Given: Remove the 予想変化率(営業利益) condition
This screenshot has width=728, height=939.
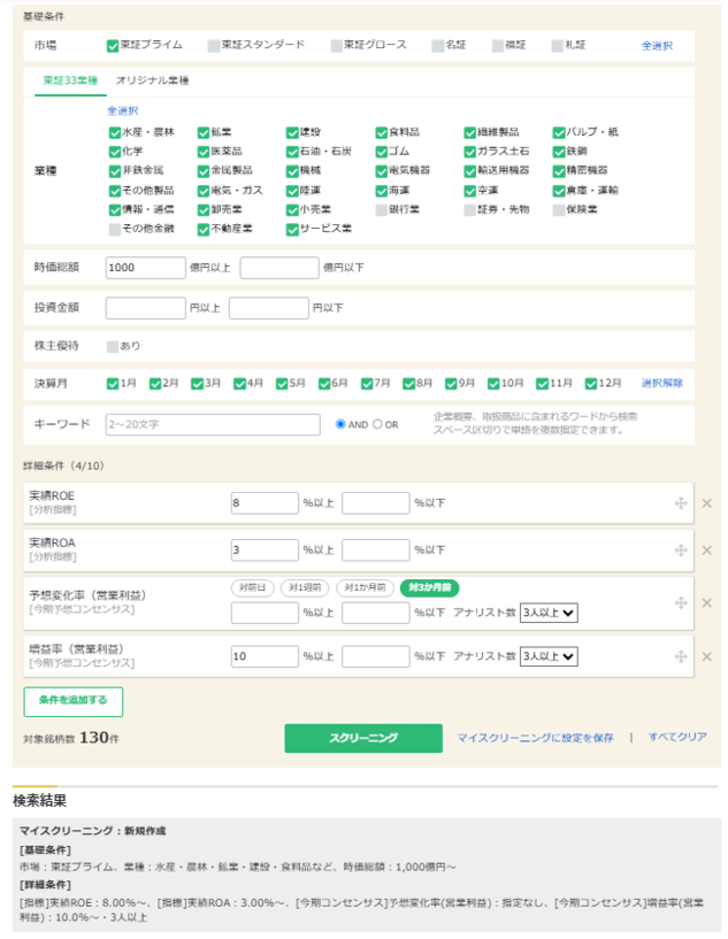Looking at the screenshot, I should pos(706,602).
